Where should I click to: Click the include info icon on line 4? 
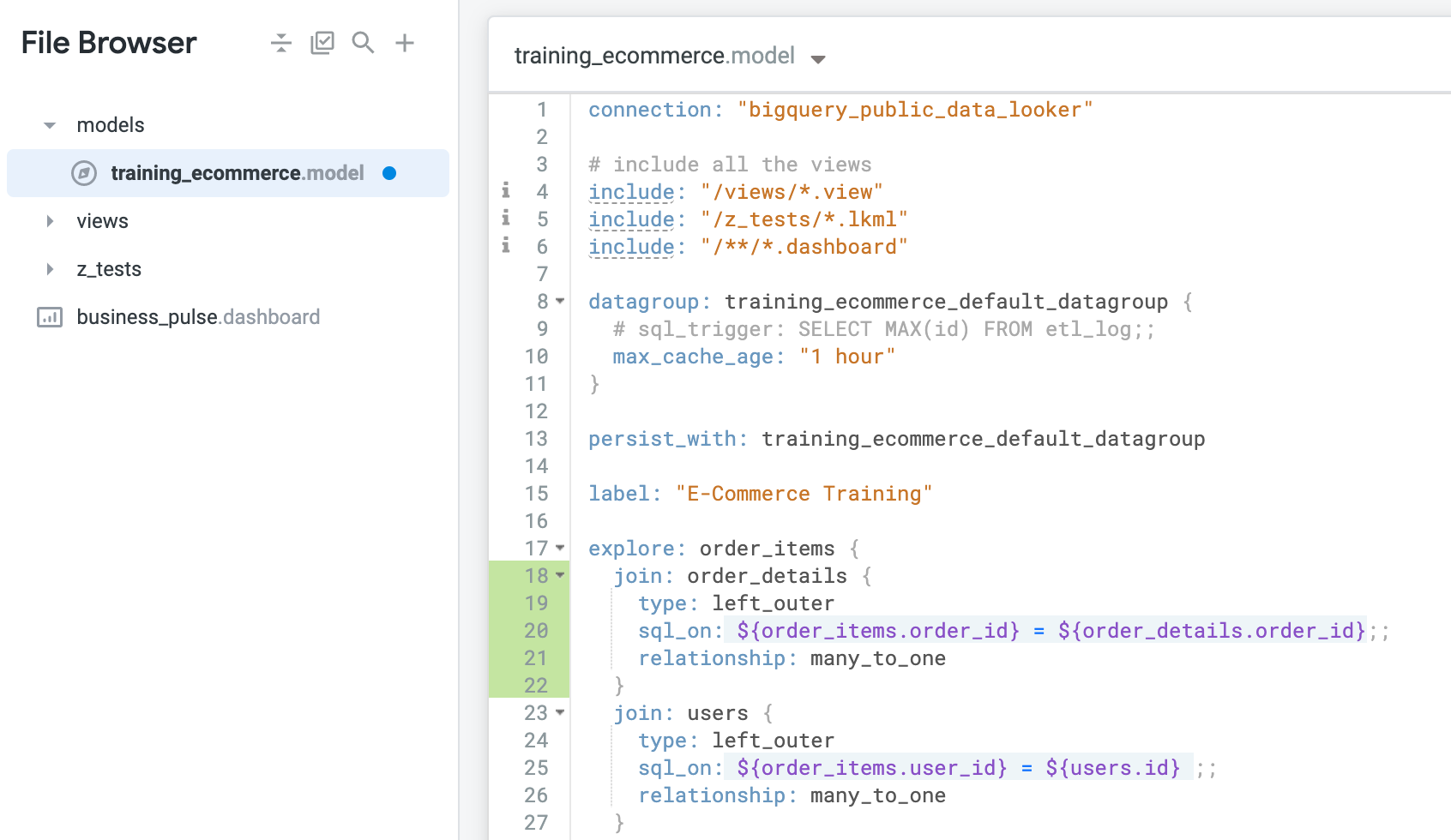505,191
